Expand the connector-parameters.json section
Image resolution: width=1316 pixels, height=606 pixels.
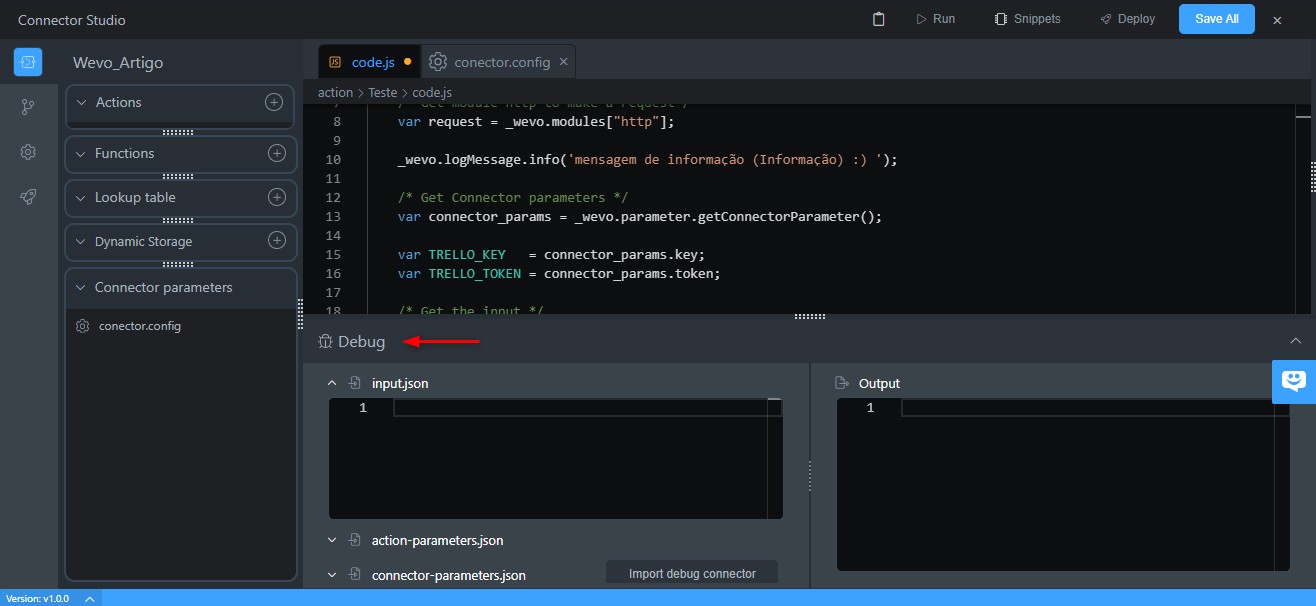(x=332, y=575)
